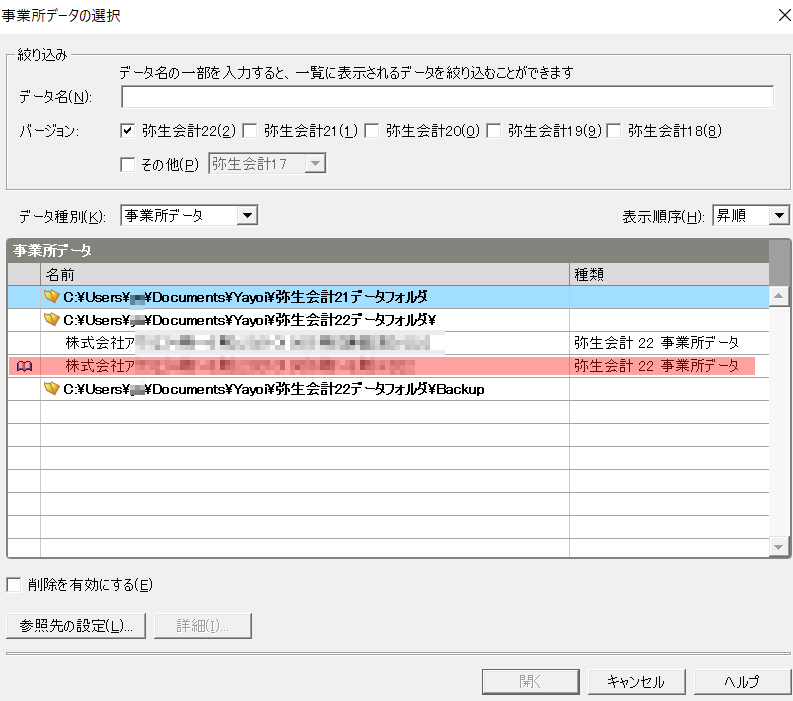Click the ヘルプ button
The image size is (793, 701).
(742, 682)
